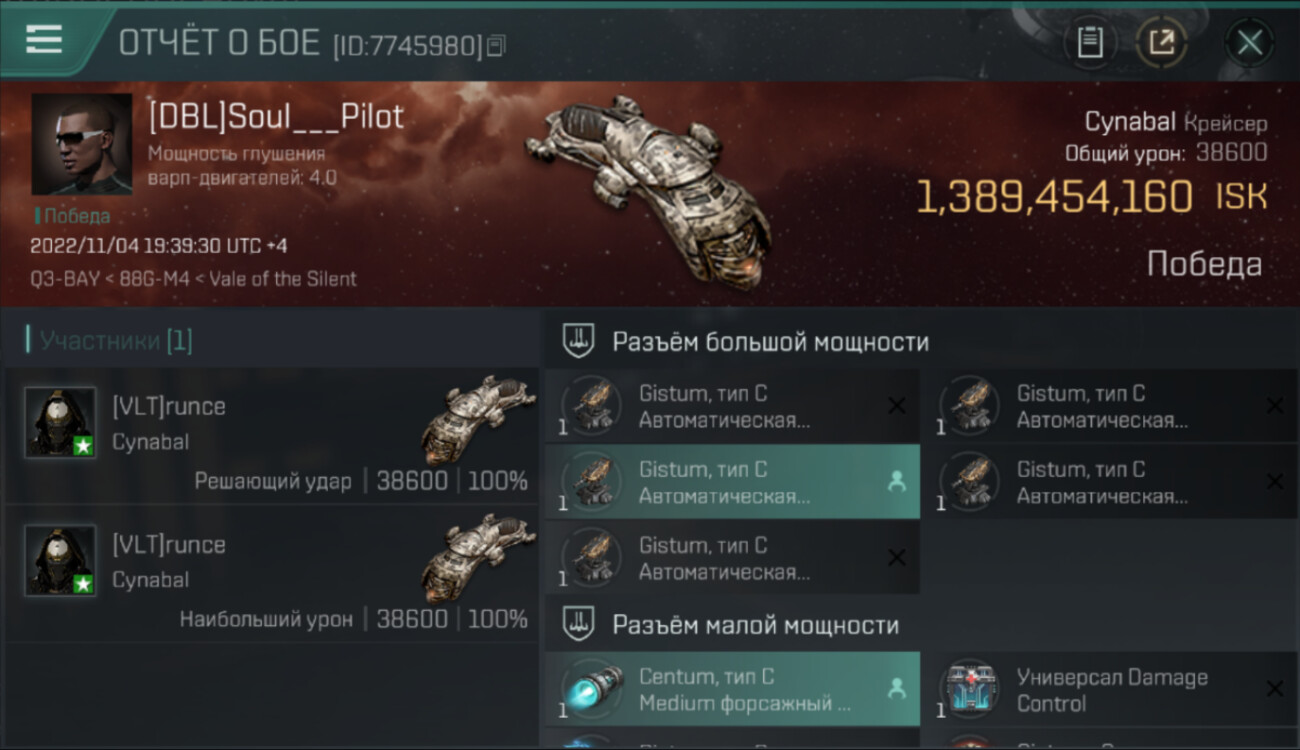Select the Centum Medium afterburner module
1300x750 pixels.
[x=733, y=689]
